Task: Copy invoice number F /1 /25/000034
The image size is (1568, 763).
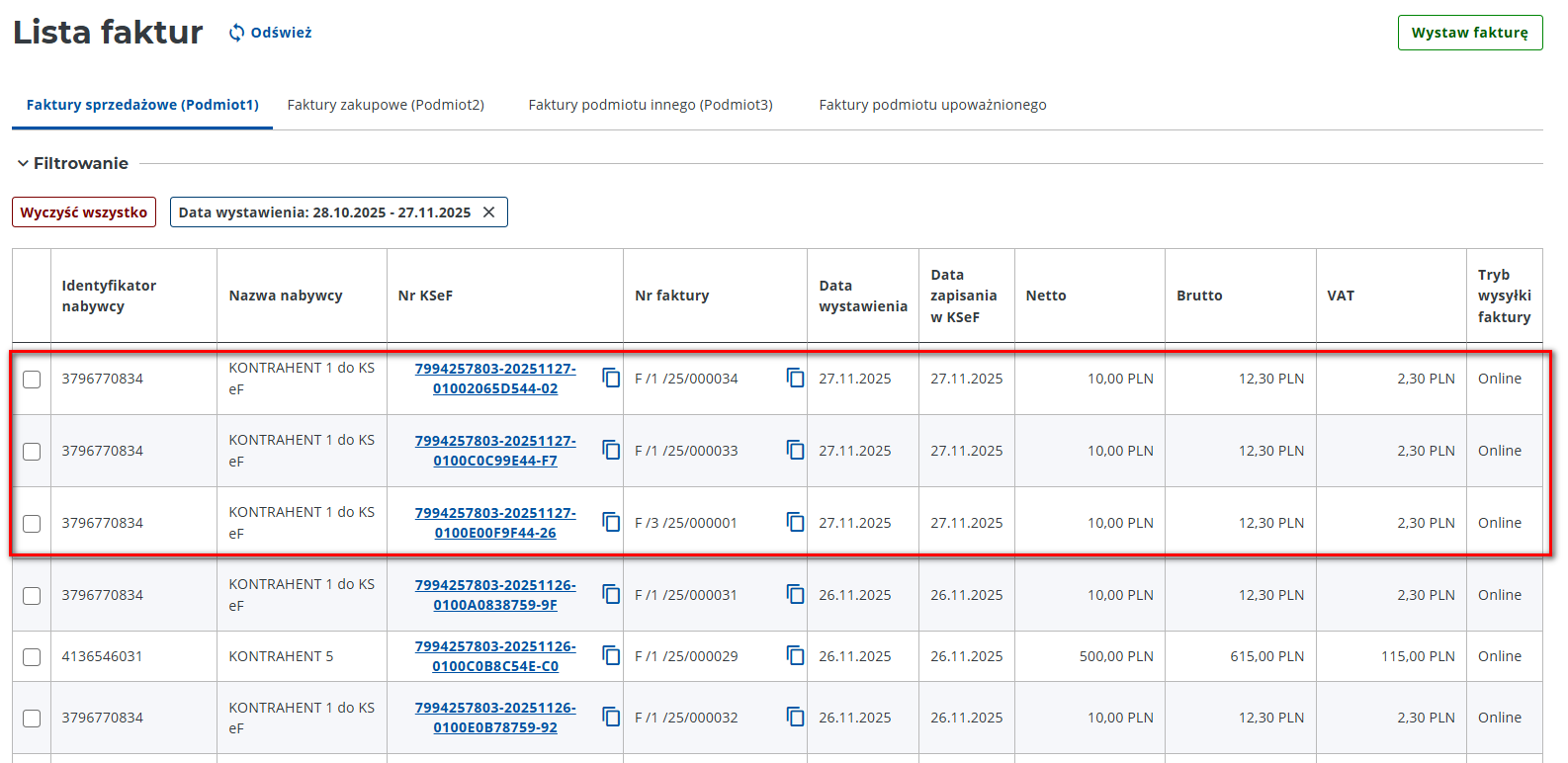Action: [x=795, y=378]
